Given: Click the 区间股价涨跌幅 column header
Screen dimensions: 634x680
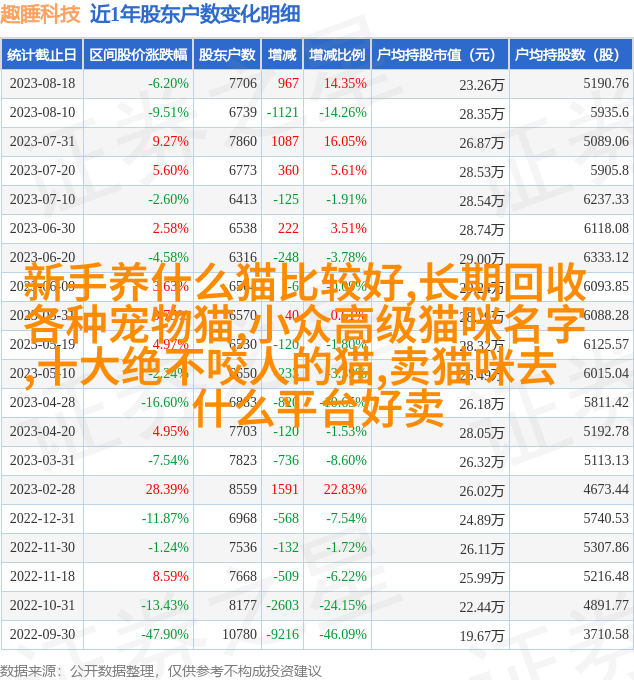Looking at the screenshot, I should point(138,55).
